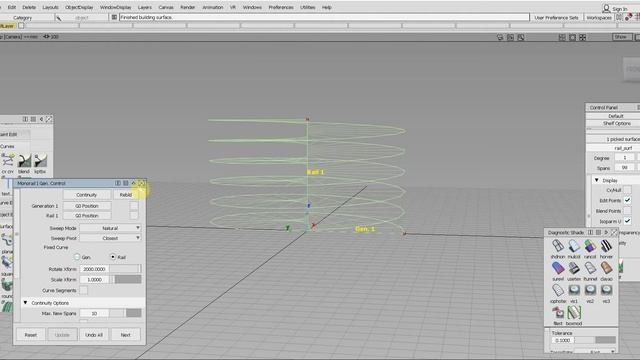Select the light tunnel diagnostic shader
640x360 pixels.
[590, 268]
